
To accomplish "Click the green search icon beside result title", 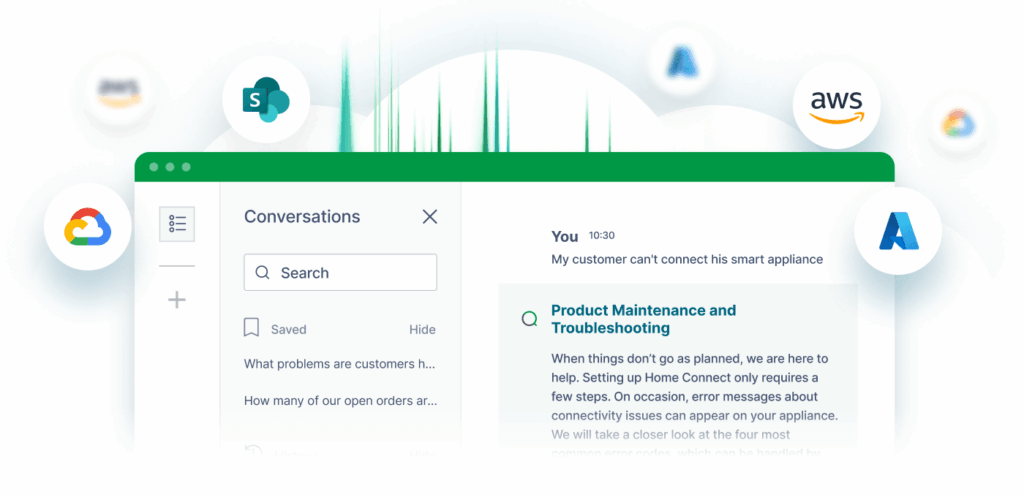I will (530, 319).
